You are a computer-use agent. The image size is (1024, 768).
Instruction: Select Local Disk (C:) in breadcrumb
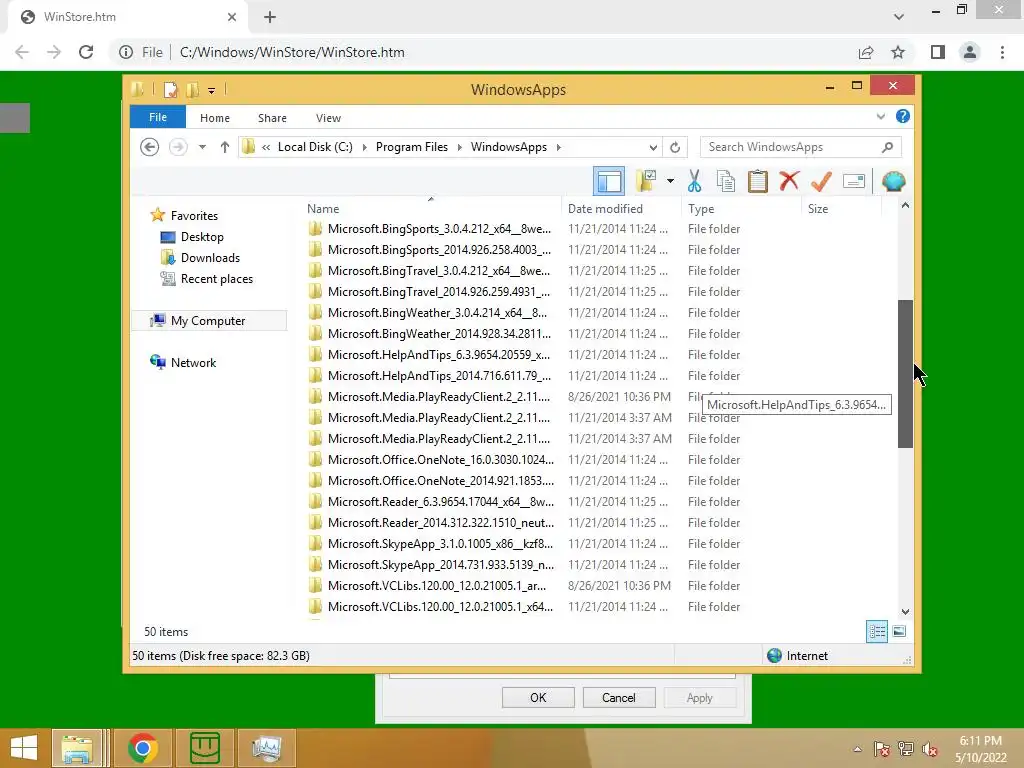[315, 147]
